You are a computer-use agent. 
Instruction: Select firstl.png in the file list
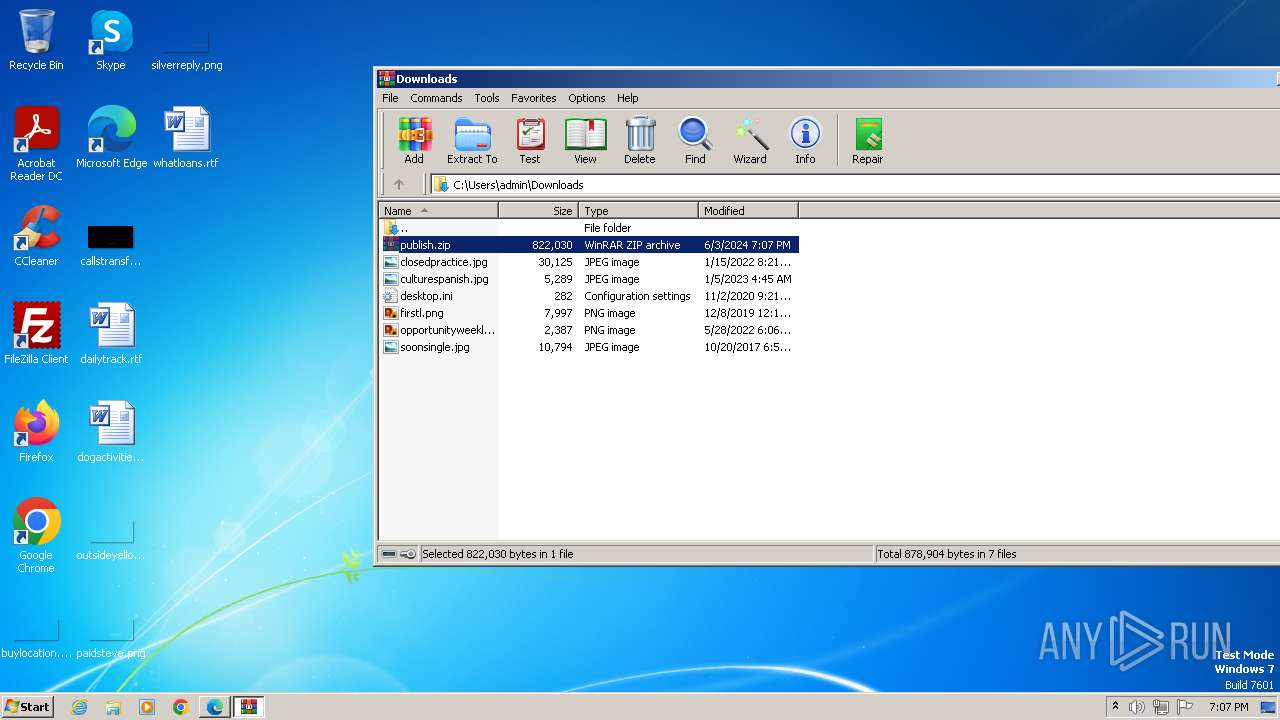589,313
